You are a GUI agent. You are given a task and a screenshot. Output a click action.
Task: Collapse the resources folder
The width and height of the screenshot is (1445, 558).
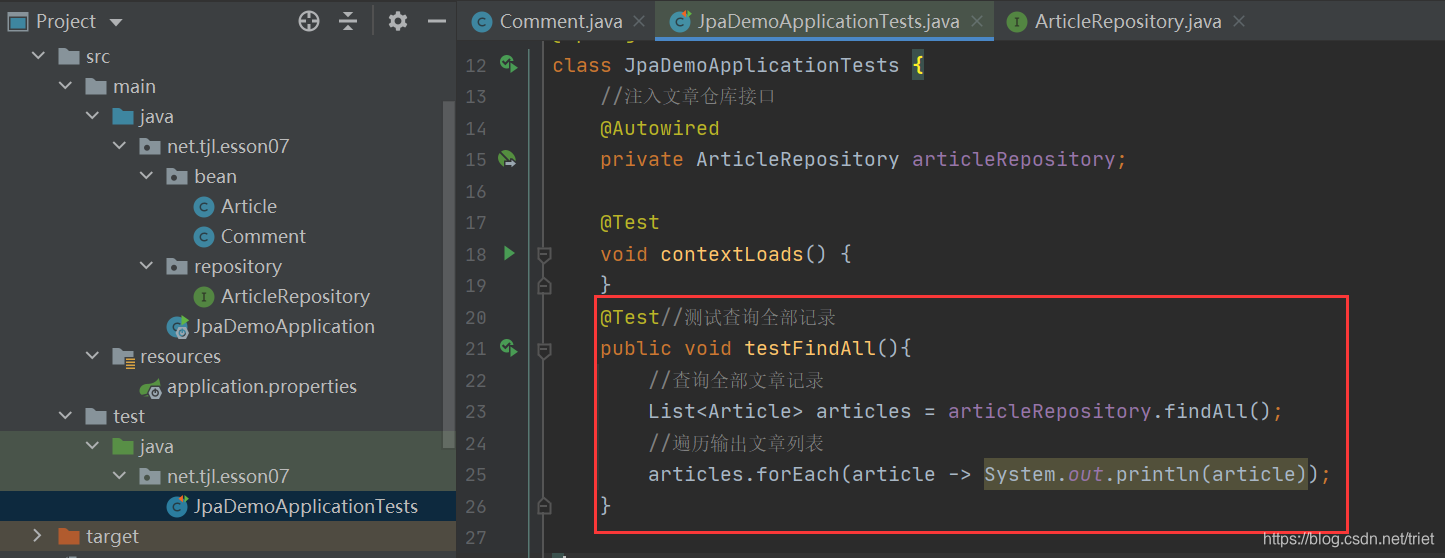[x=93, y=356]
